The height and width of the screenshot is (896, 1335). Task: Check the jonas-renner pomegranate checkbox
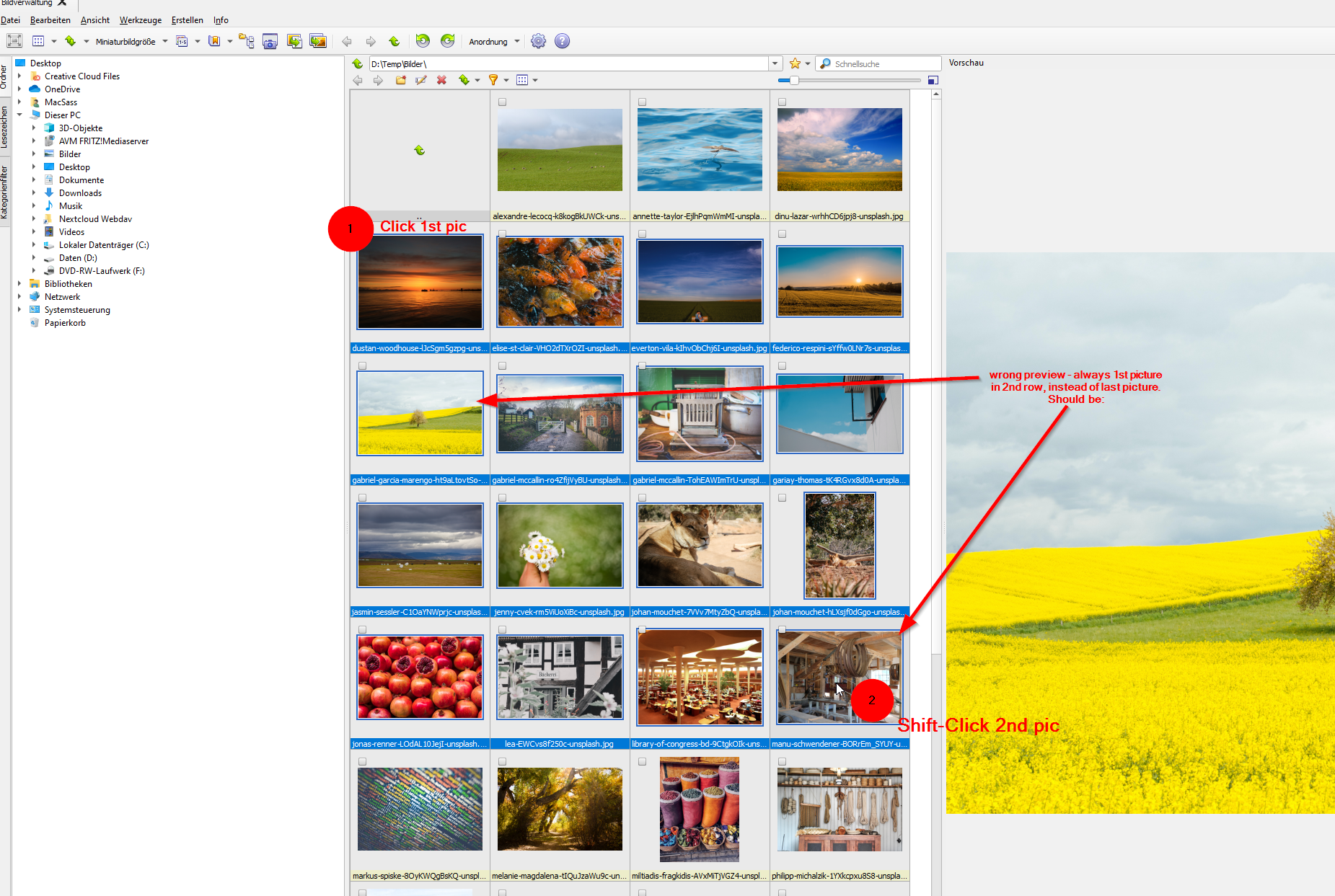point(363,630)
